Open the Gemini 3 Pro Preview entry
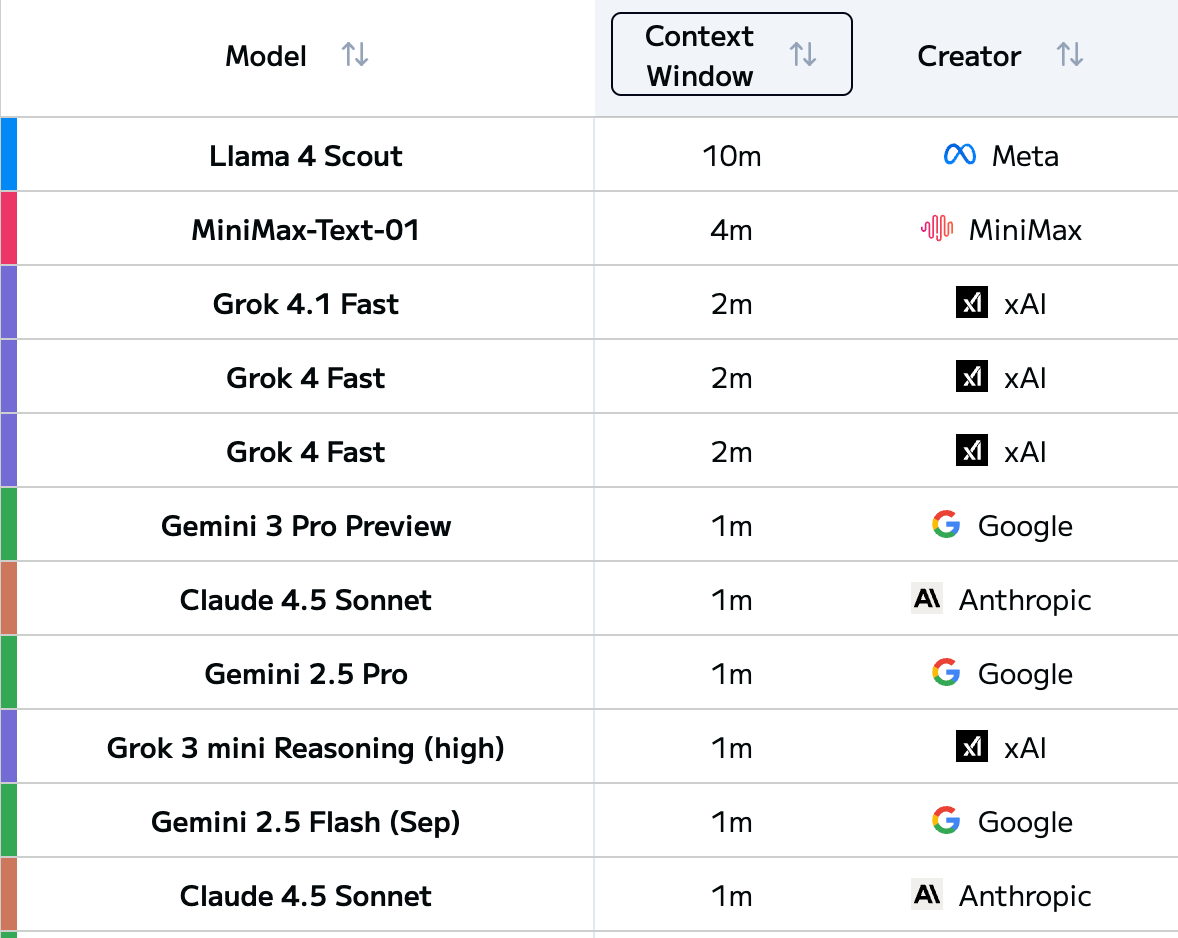The image size is (1178, 938). [306, 526]
